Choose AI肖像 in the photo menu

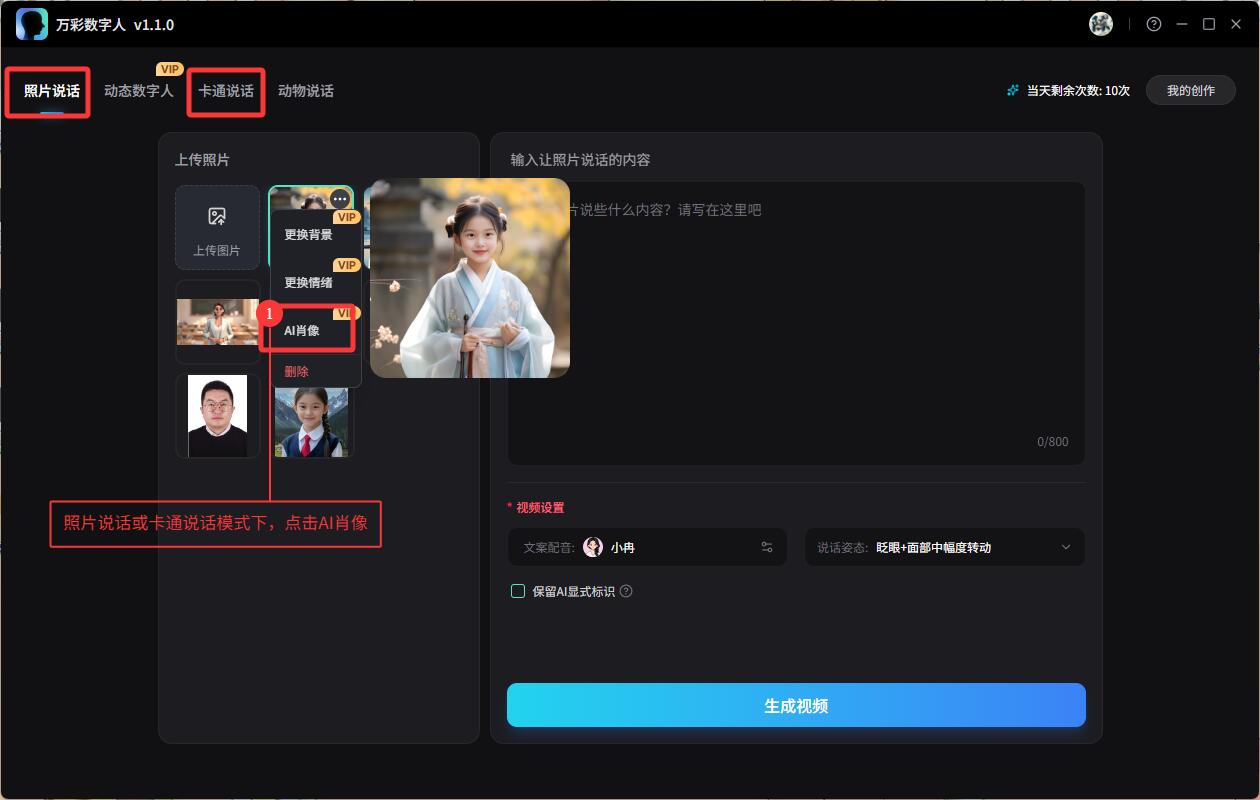coord(302,331)
